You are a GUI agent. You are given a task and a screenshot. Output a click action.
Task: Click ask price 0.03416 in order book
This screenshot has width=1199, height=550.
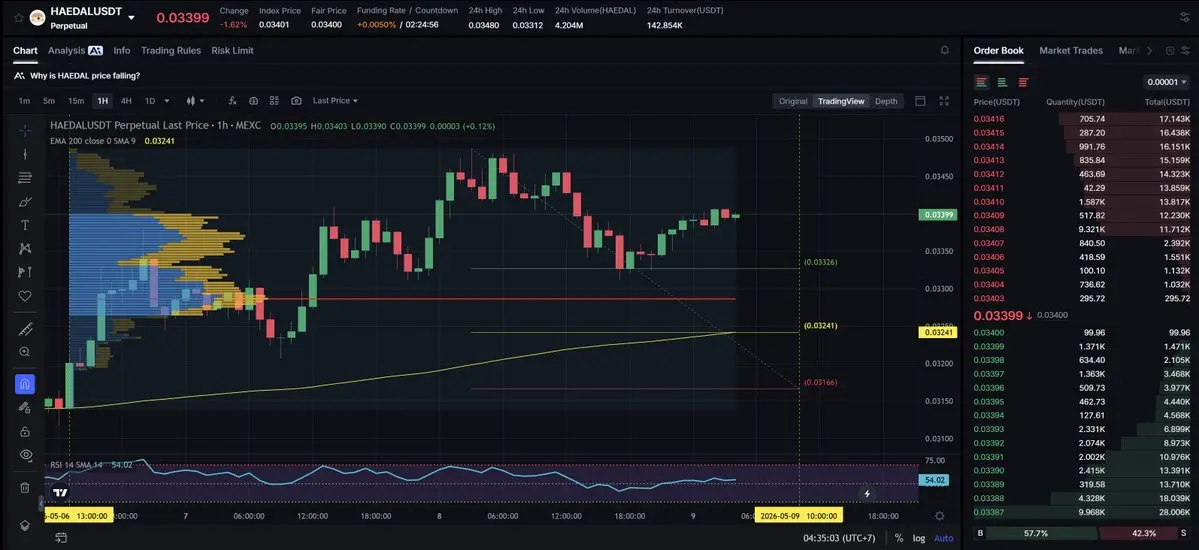(989, 119)
